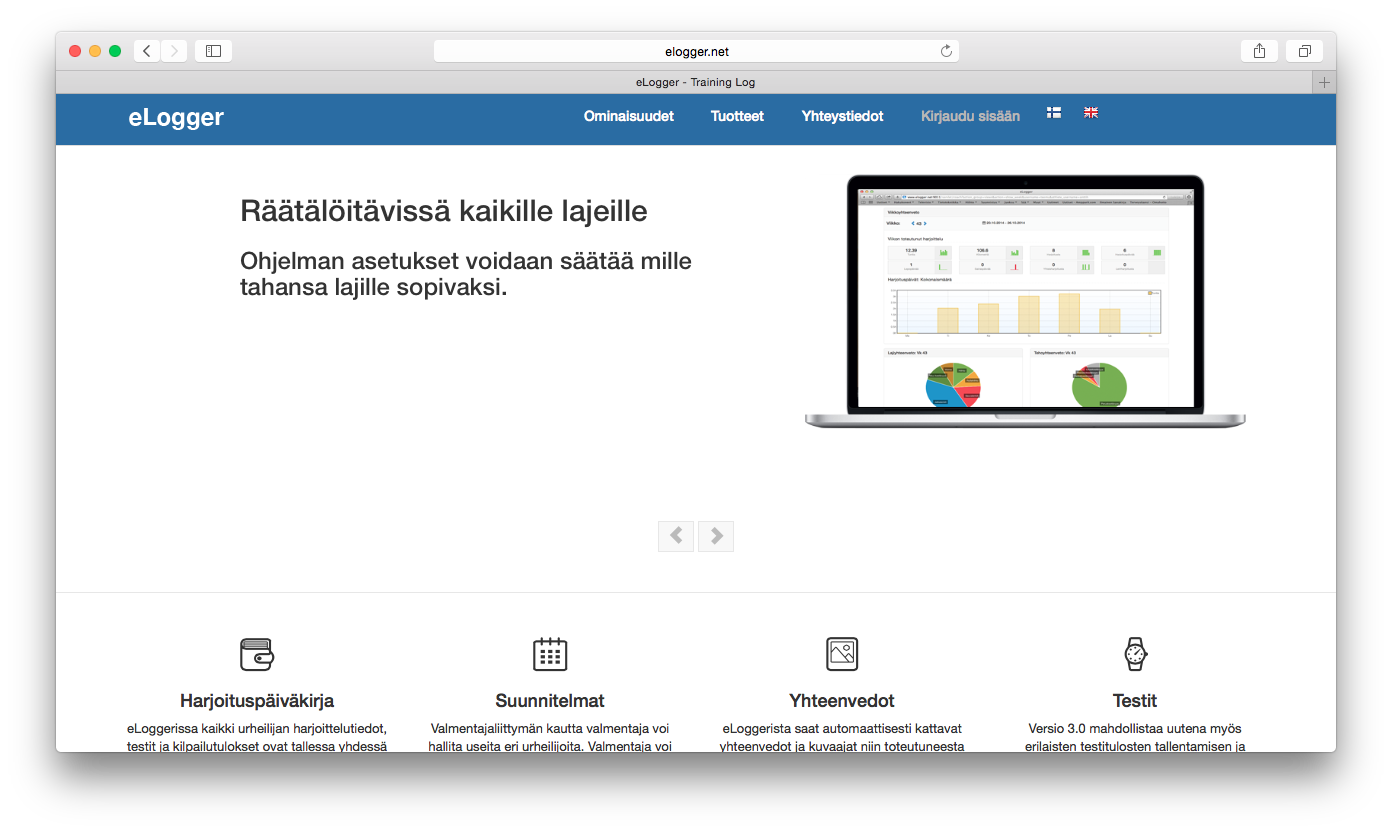Image resolution: width=1392 pixels, height=832 pixels.
Task: Reload the page with the refresh icon
Action: point(946,51)
